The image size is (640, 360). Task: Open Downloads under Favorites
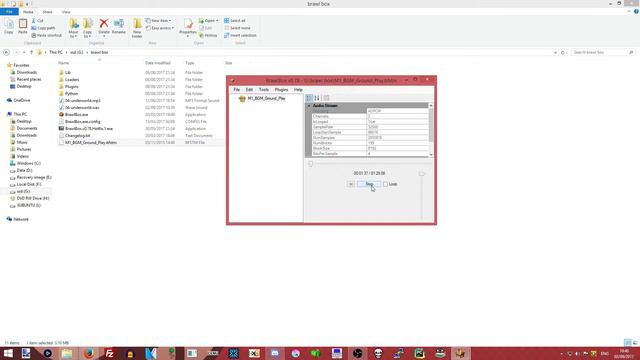coord(27,72)
